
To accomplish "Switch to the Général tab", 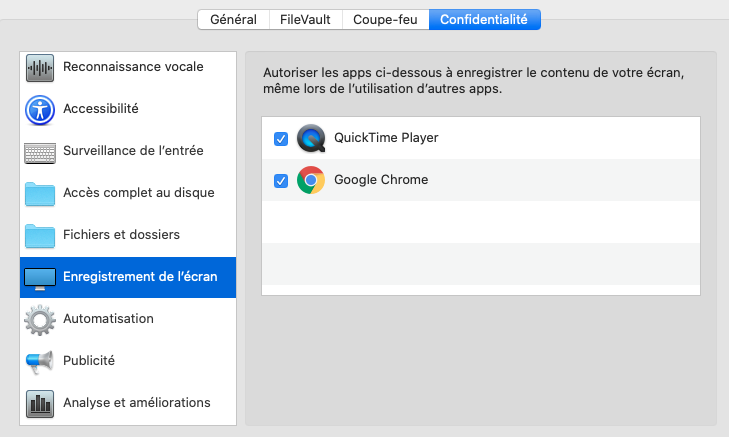I will click(233, 20).
